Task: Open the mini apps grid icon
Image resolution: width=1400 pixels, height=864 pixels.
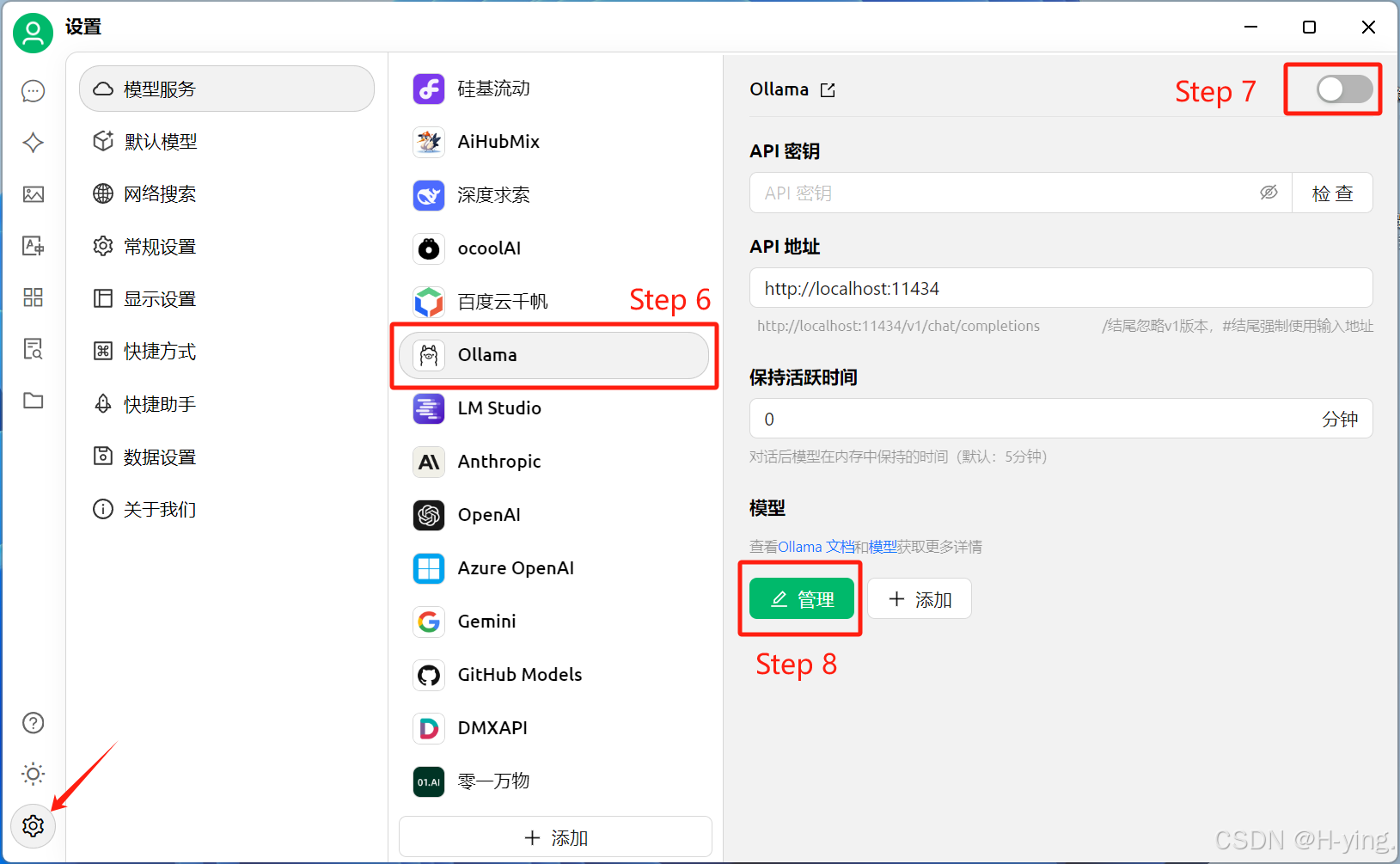Action: pos(33,297)
